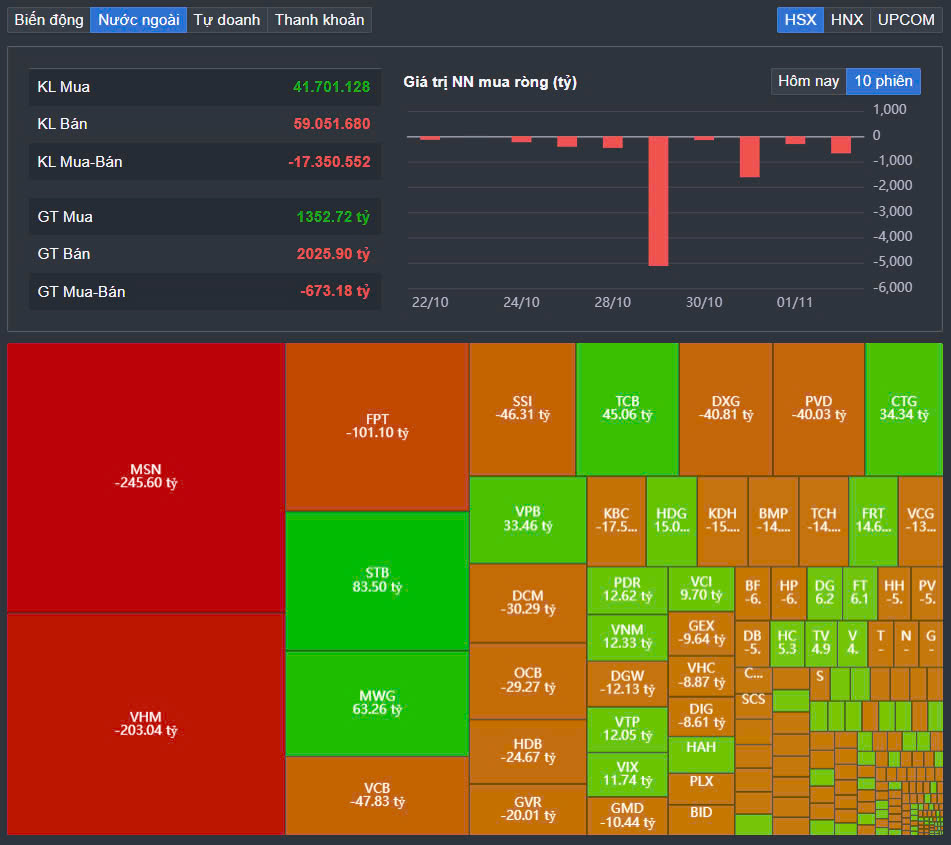Open the GMD -10.44 tỷ tile

[627, 816]
